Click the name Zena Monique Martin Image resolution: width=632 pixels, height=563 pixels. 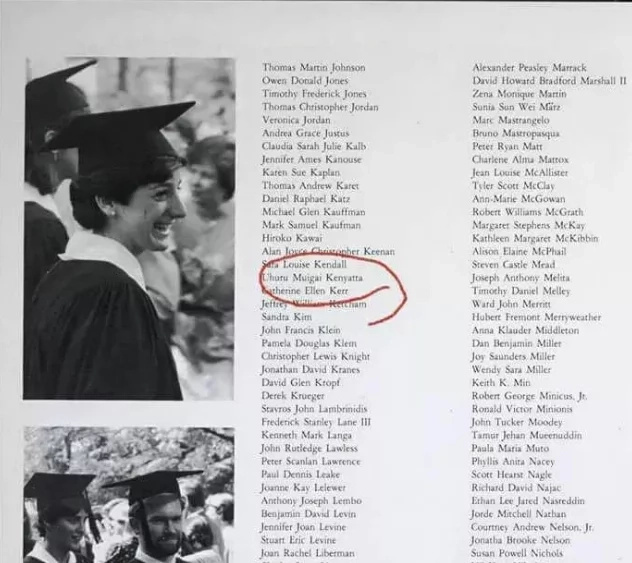click(519, 94)
